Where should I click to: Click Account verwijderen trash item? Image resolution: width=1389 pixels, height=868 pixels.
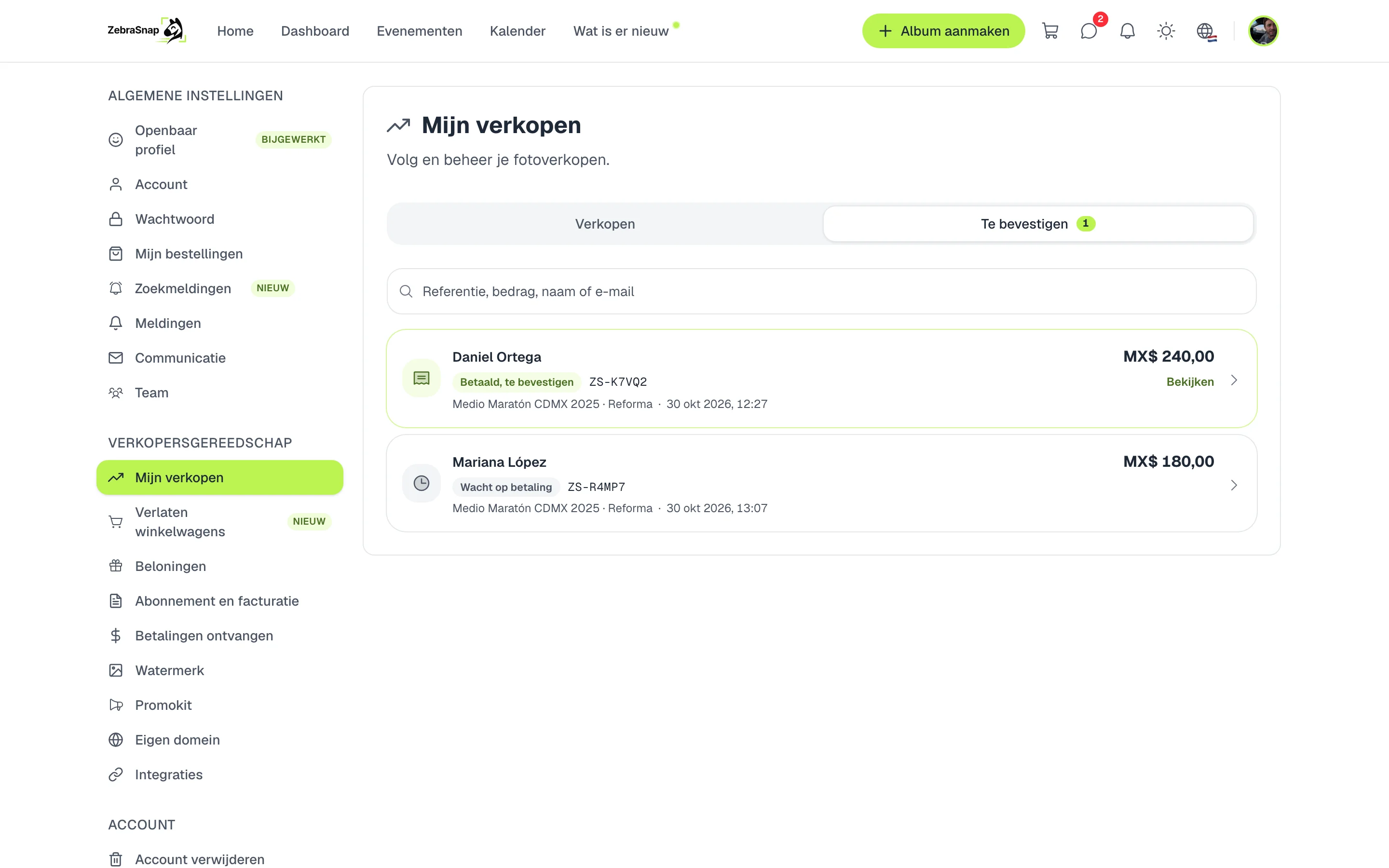pos(220,859)
